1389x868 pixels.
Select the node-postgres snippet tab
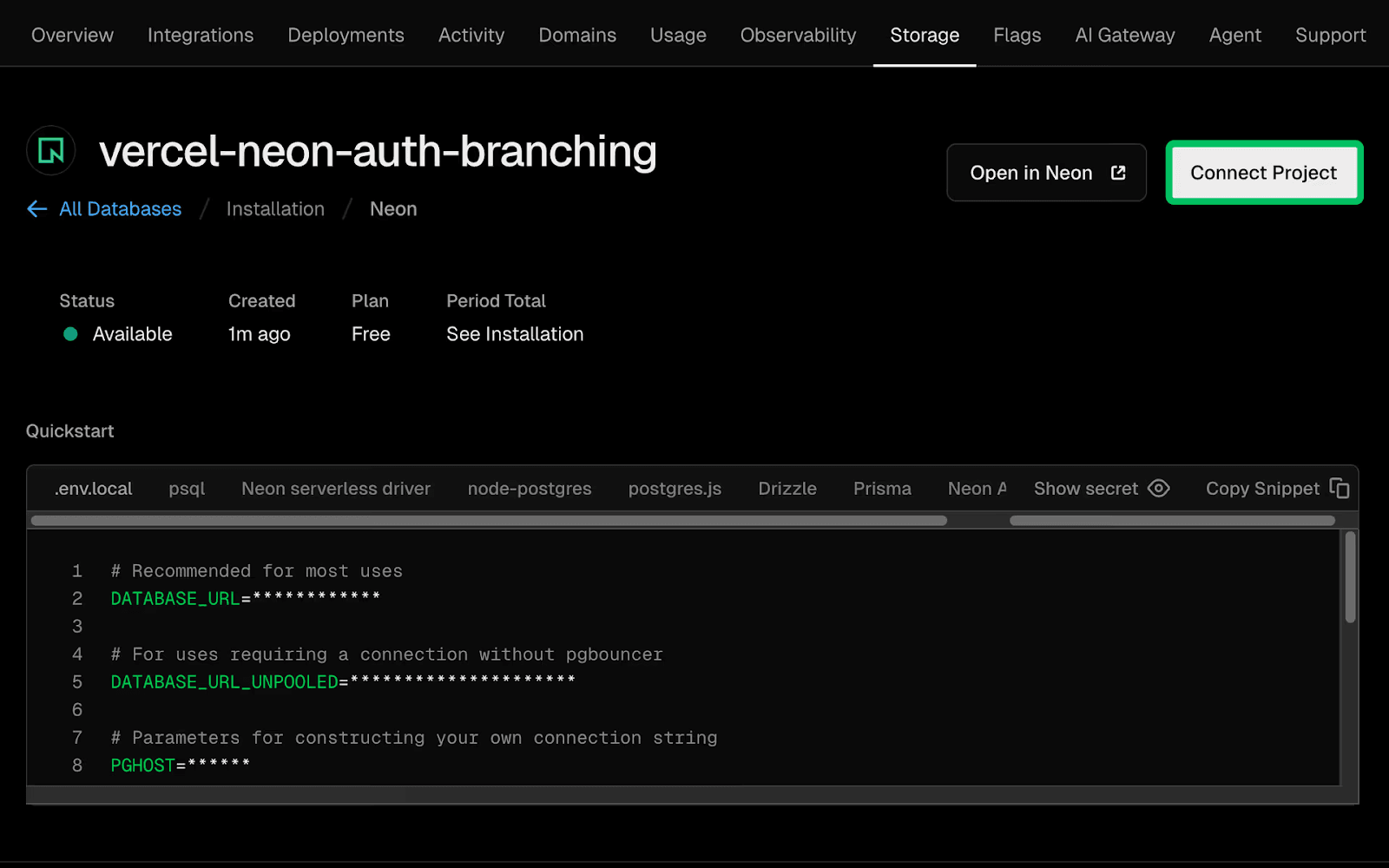tap(530, 489)
